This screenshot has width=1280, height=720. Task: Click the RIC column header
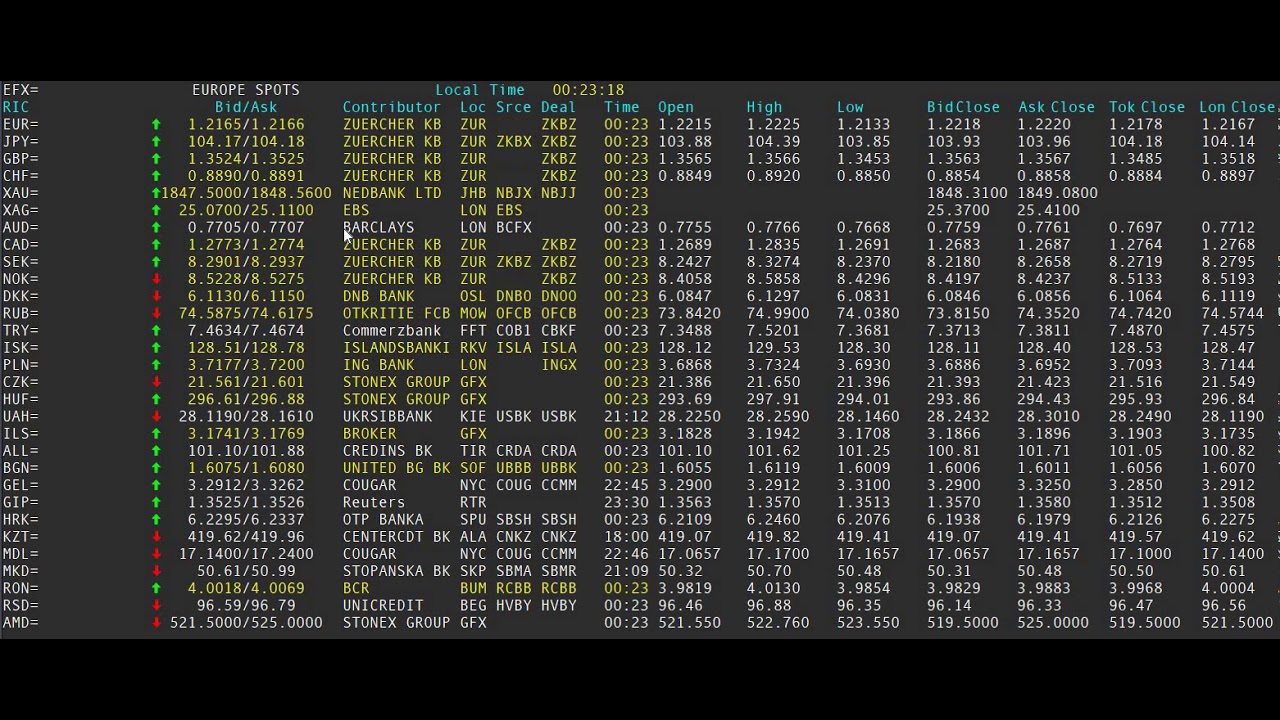click(16, 107)
